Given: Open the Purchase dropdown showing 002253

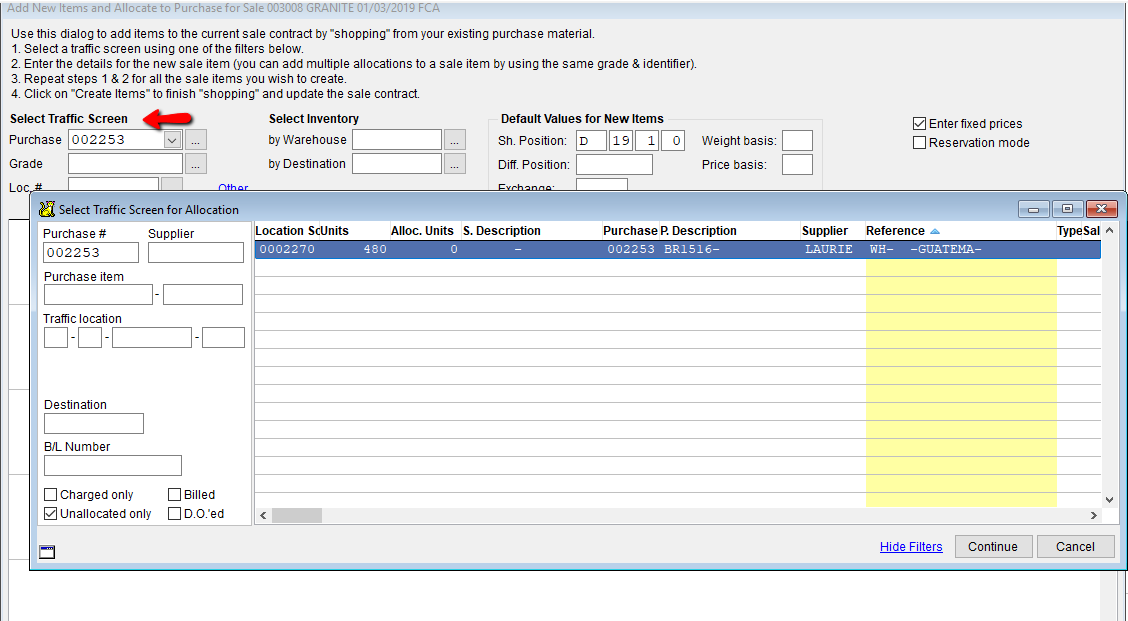Looking at the screenshot, I should pyautogui.click(x=172, y=140).
